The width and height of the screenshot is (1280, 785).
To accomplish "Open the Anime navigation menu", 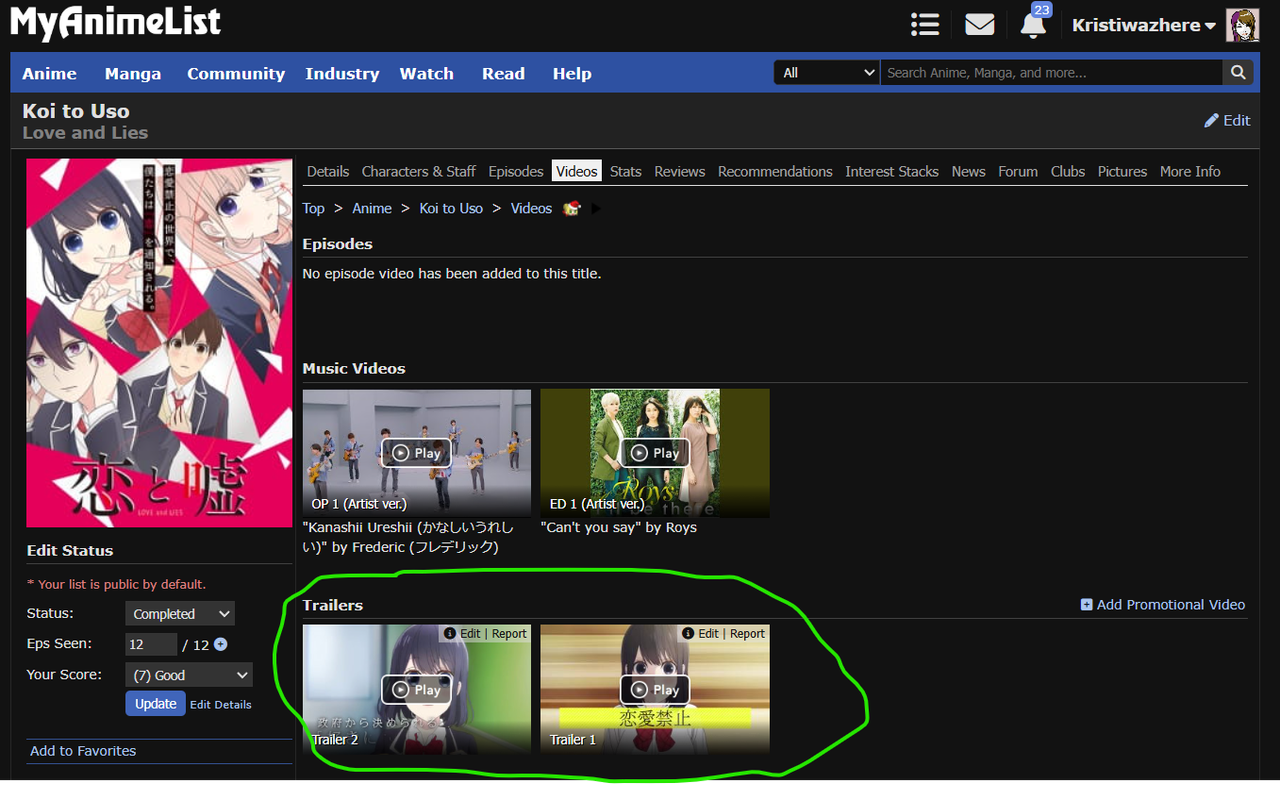I will click(49, 73).
